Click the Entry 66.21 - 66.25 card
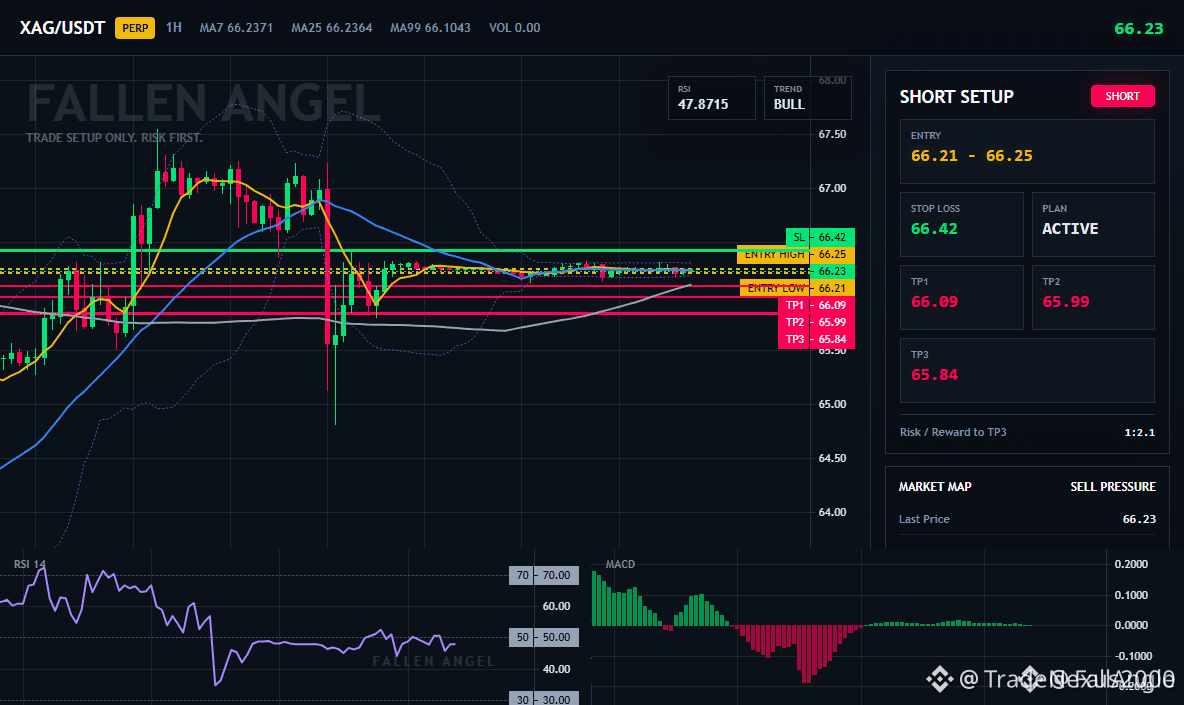 coord(1027,151)
